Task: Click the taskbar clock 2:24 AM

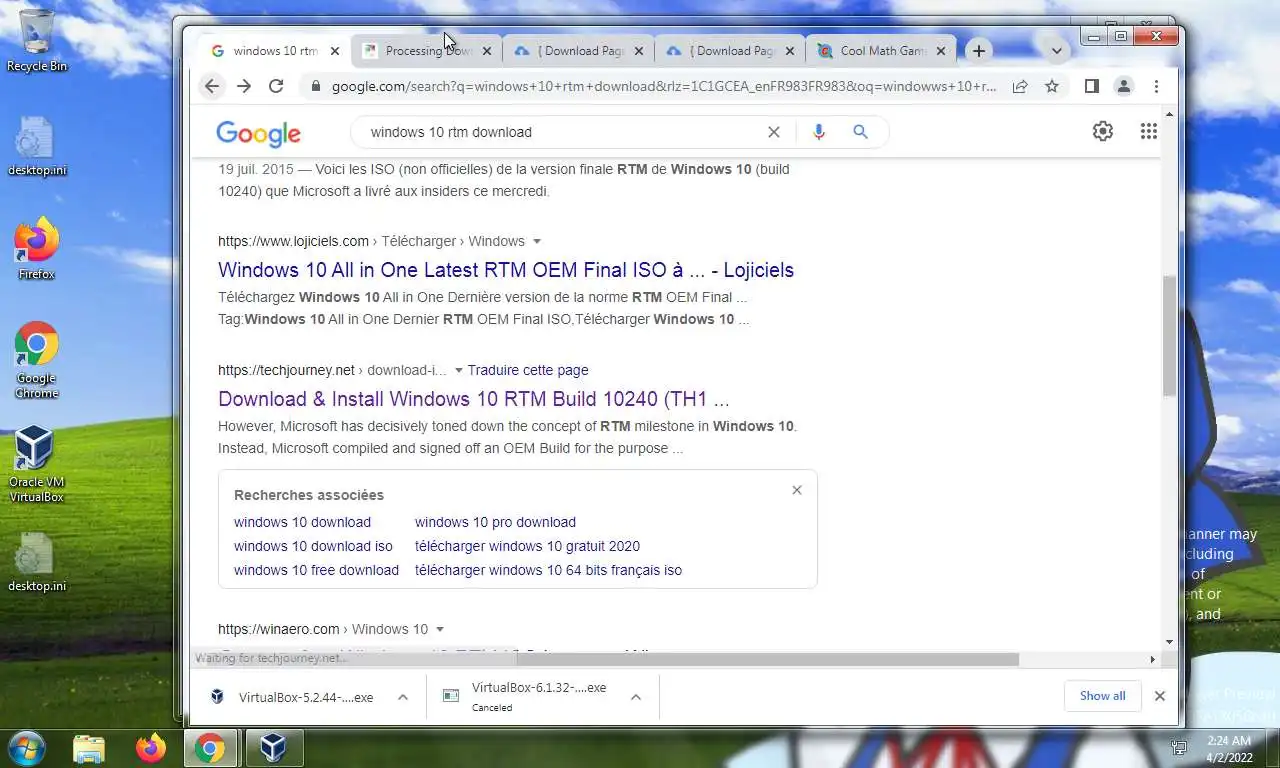Action: pos(1229,748)
